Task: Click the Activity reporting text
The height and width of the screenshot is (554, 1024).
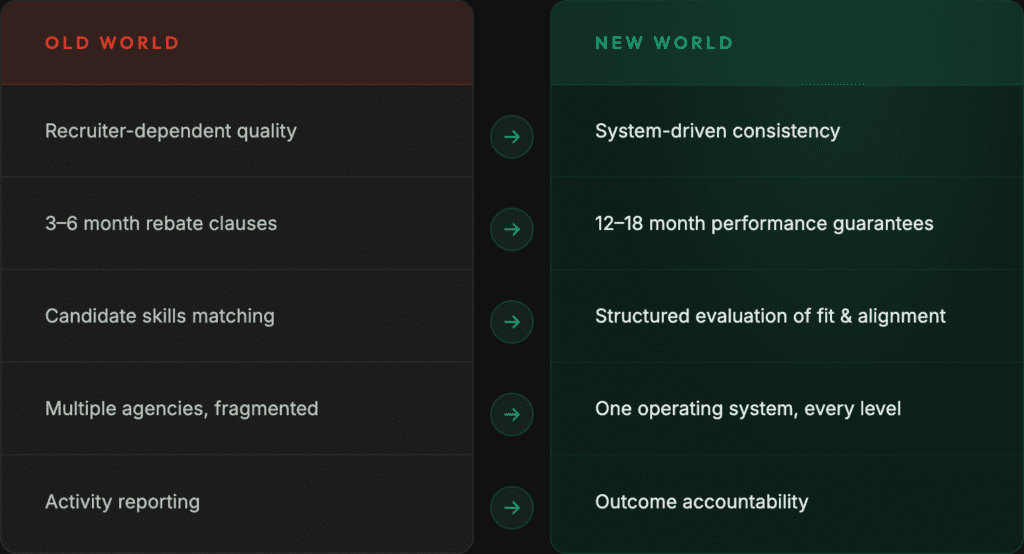Action: click(122, 501)
